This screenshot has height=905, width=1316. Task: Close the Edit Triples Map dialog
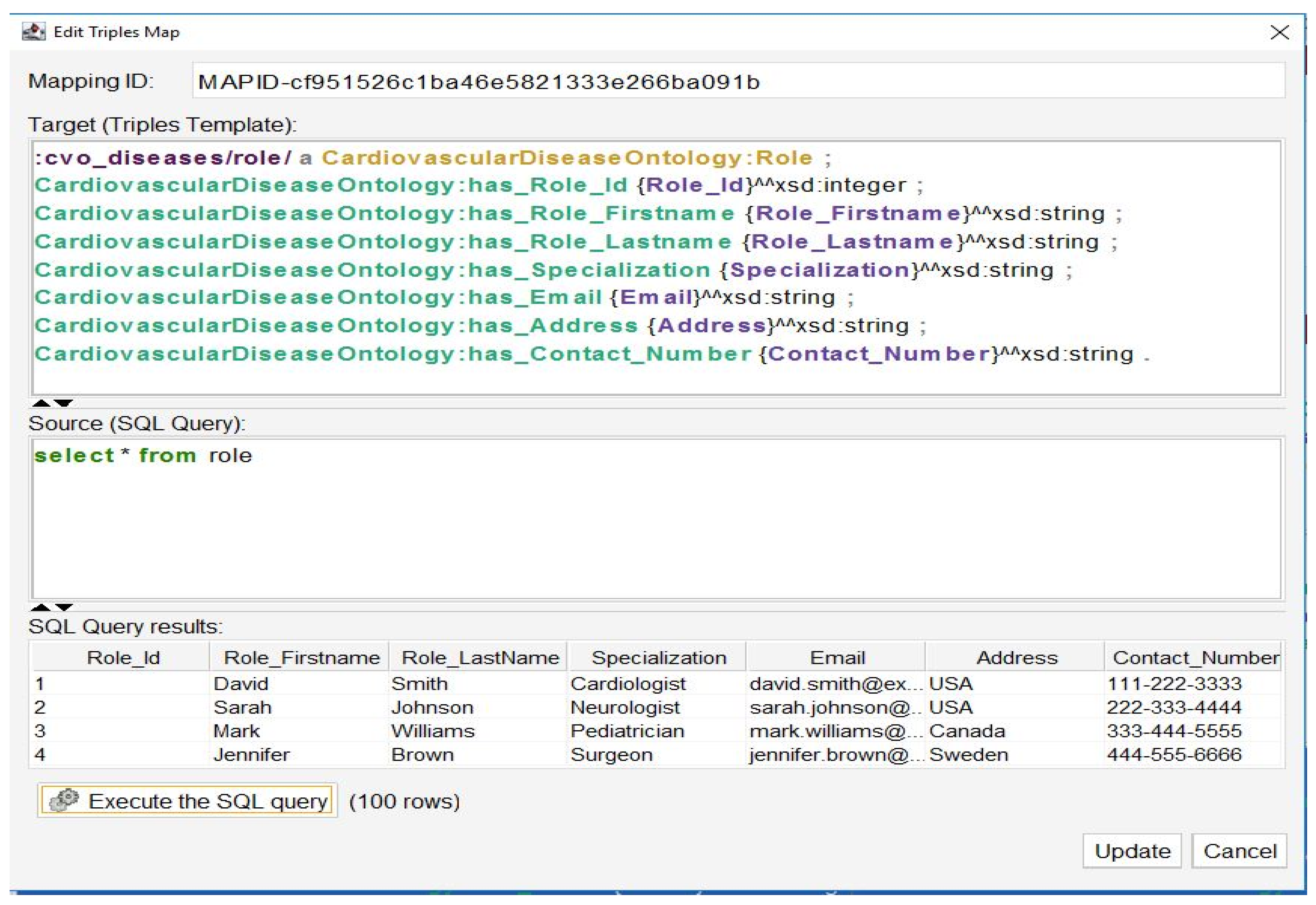pos(1279,32)
